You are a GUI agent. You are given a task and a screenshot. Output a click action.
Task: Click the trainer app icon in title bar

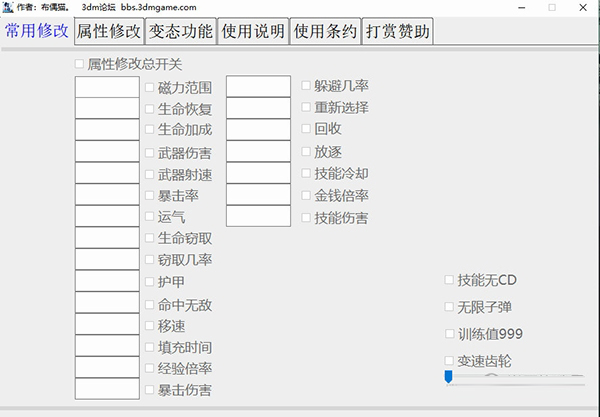(8, 7)
